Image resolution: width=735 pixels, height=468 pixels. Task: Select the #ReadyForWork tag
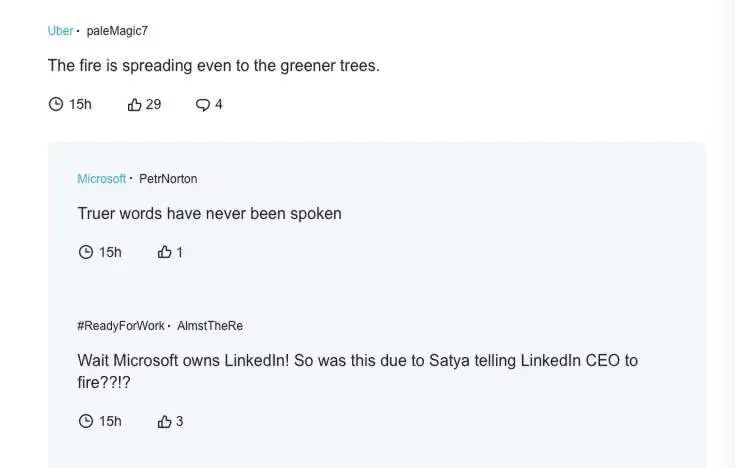120,326
